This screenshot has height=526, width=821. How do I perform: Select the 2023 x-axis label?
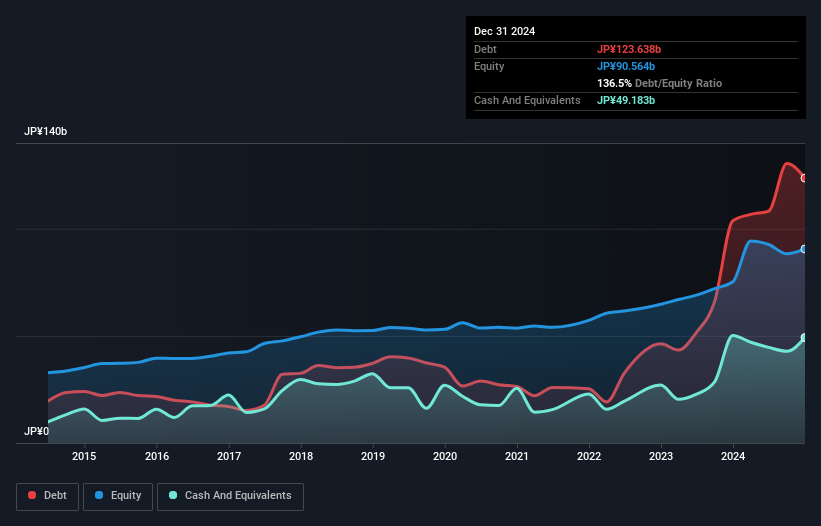coord(661,456)
